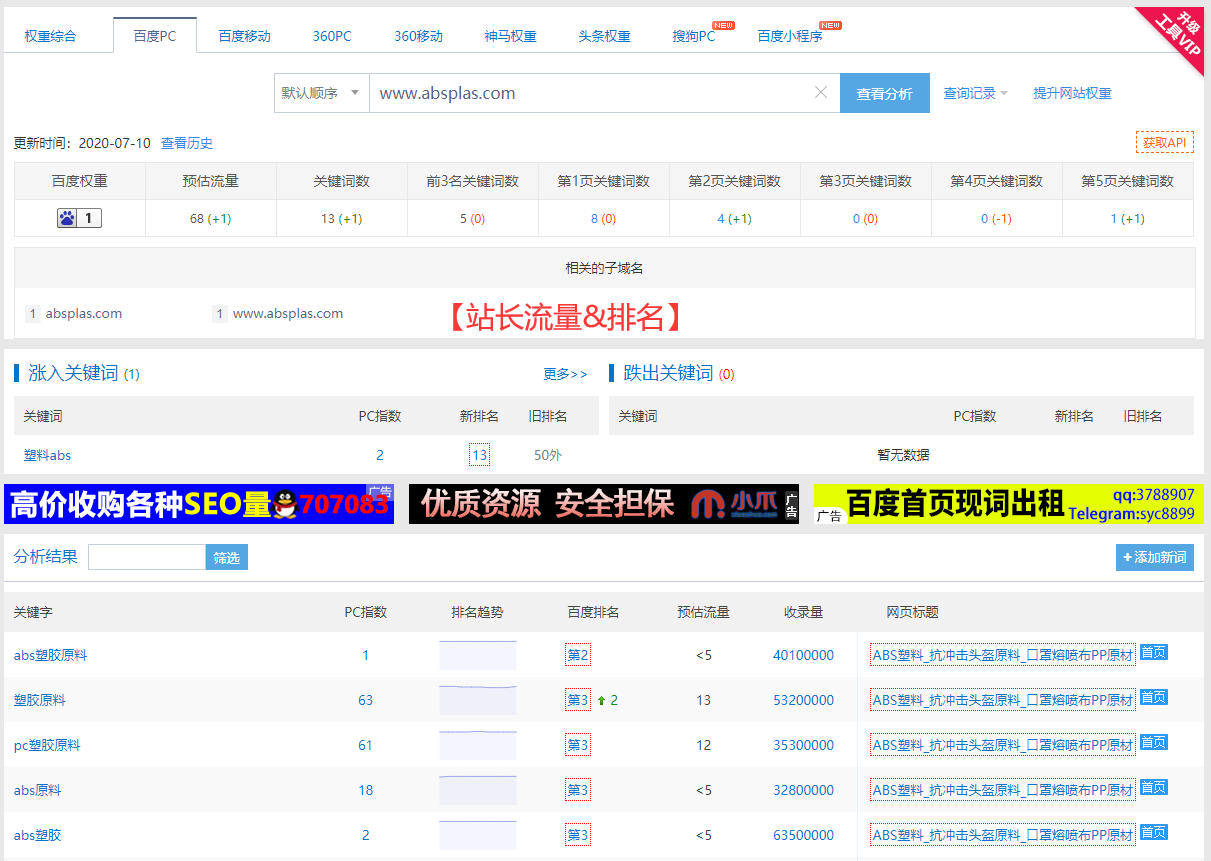Expand the 默认顺序 sort dropdown
1211x861 pixels.
tap(321, 93)
